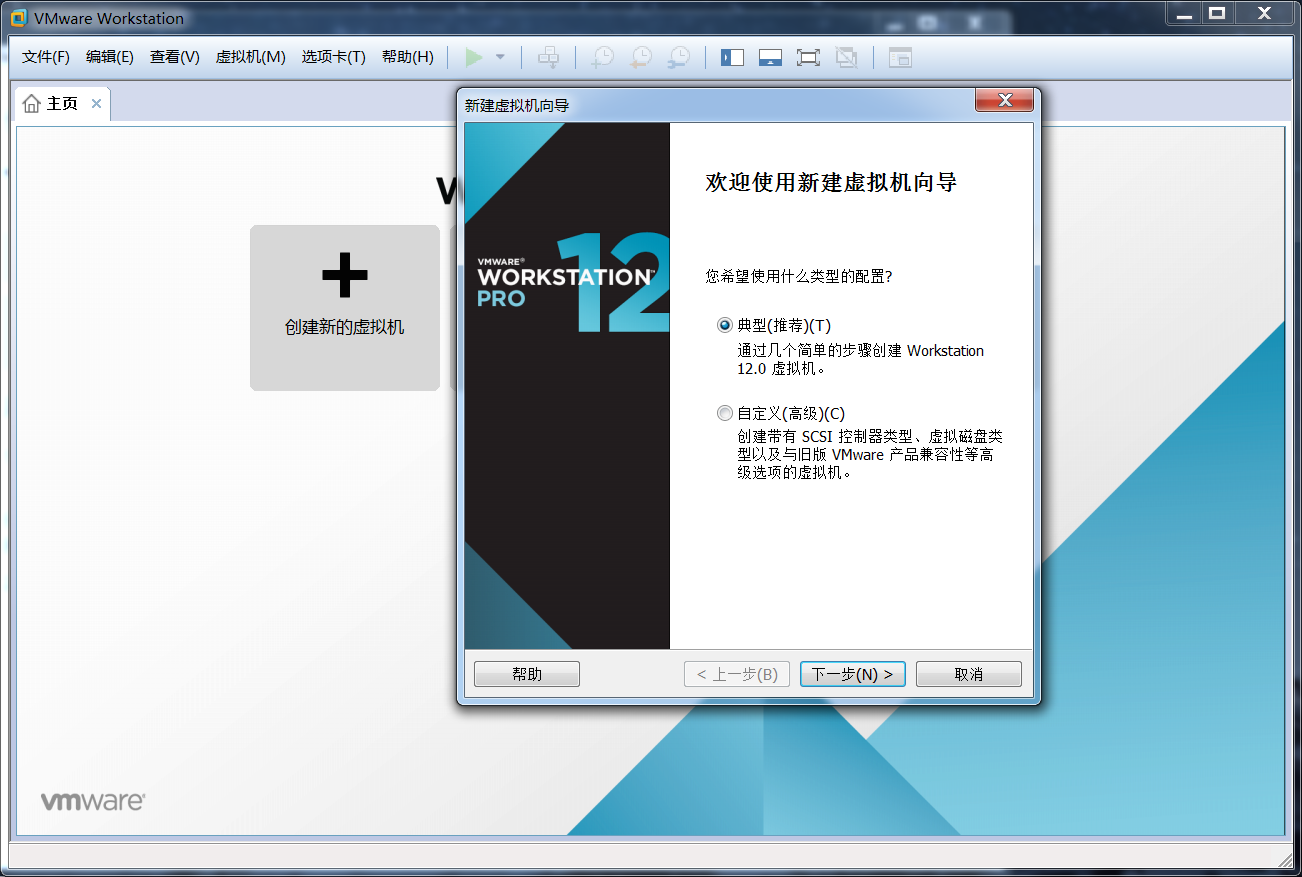The image size is (1302, 877).
Task: Click the revert to snapshot icon
Action: (640, 57)
